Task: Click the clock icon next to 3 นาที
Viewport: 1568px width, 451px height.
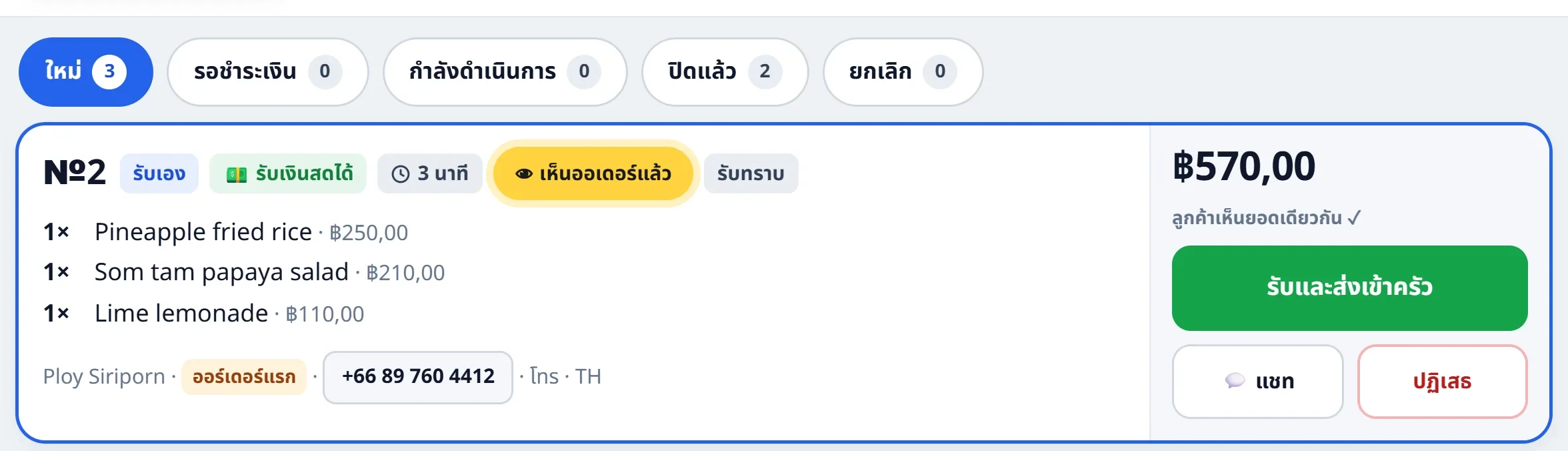Action: [x=401, y=173]
